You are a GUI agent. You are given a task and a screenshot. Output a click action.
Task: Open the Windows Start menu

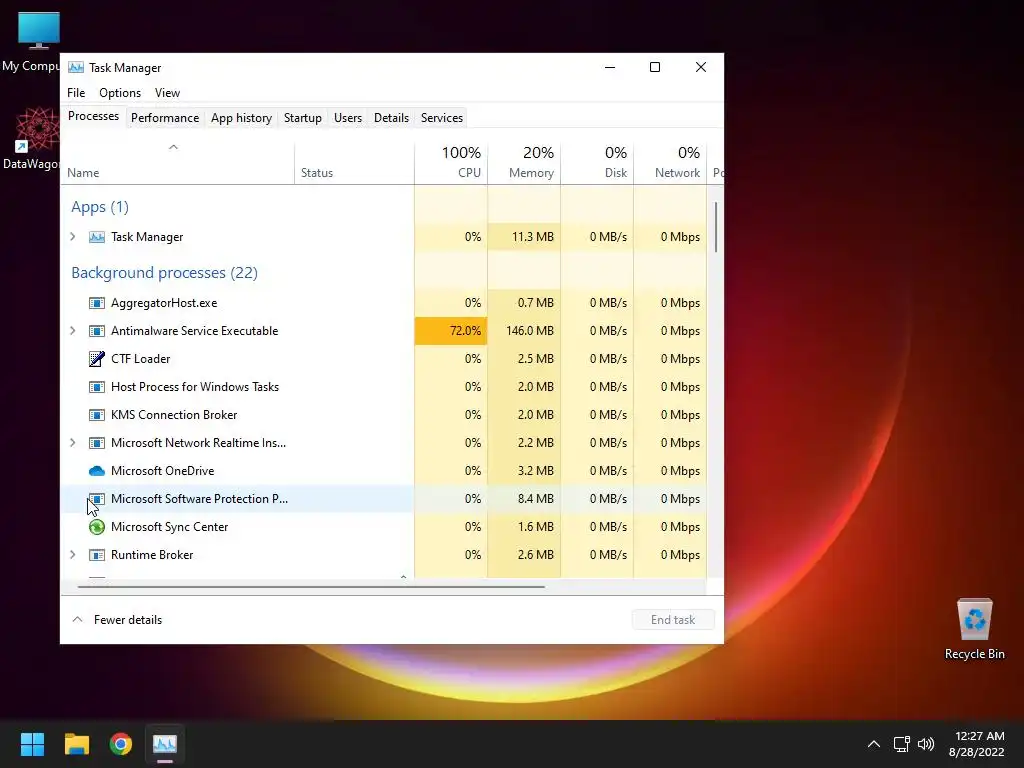pyautogui.click(x=32, y=744)
